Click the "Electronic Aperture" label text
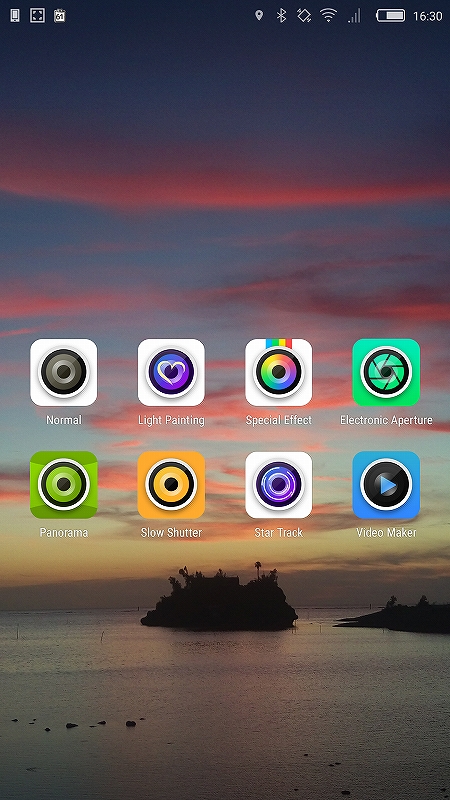 (x=386, y=420)
